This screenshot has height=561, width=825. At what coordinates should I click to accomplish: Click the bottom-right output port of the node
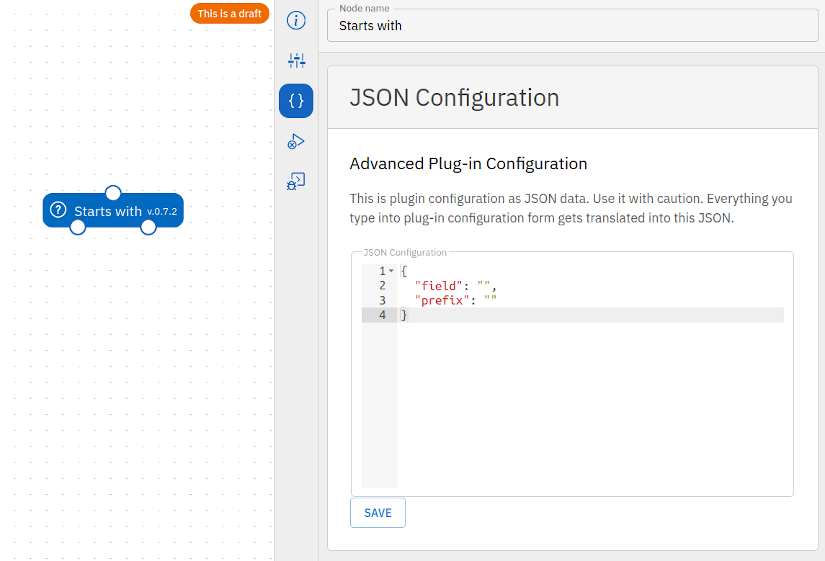[148, 227]
